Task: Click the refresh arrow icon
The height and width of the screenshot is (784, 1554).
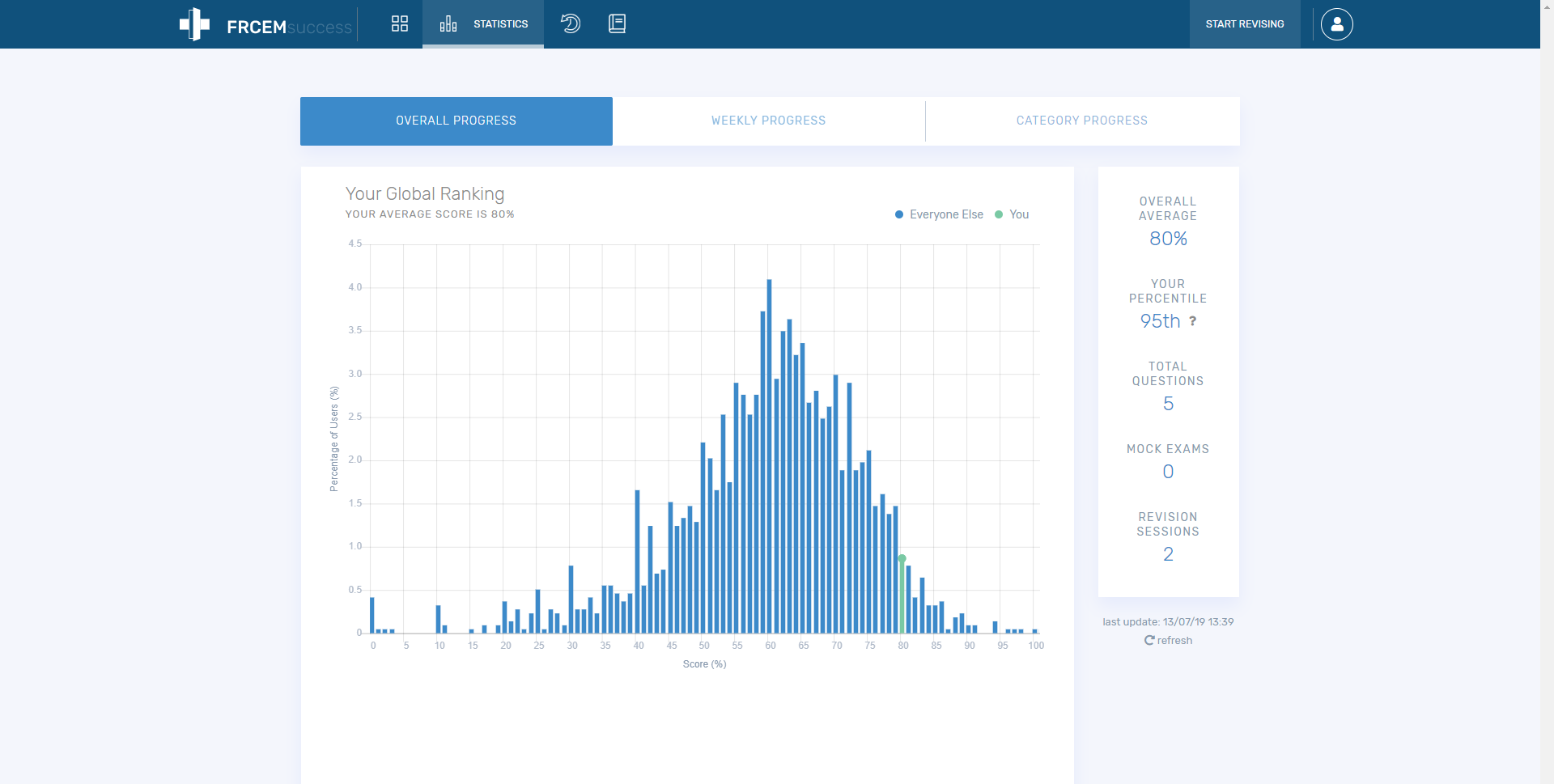Action: (1149, 640)
